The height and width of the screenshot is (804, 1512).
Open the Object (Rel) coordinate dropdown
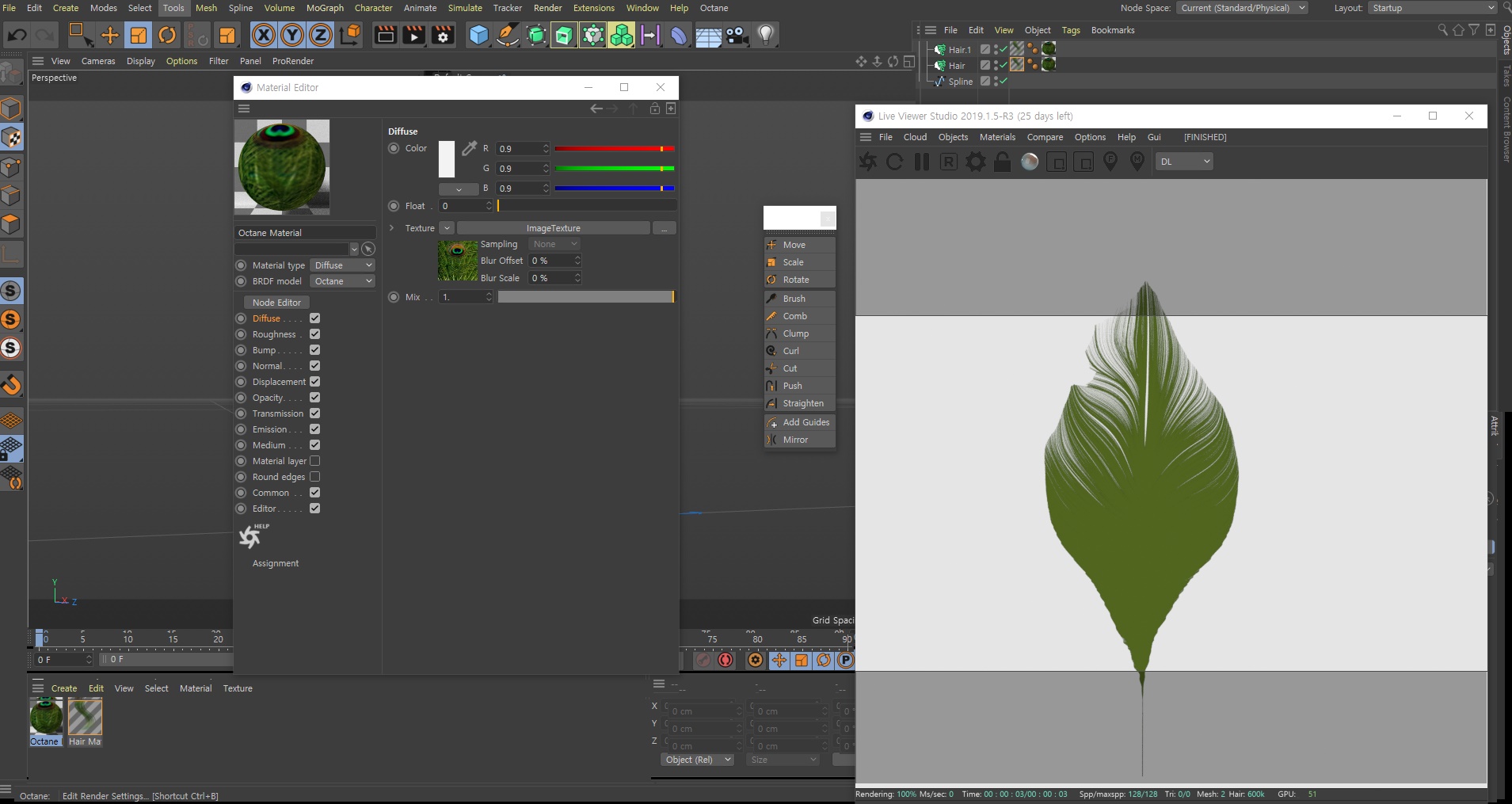click(697, 760)
